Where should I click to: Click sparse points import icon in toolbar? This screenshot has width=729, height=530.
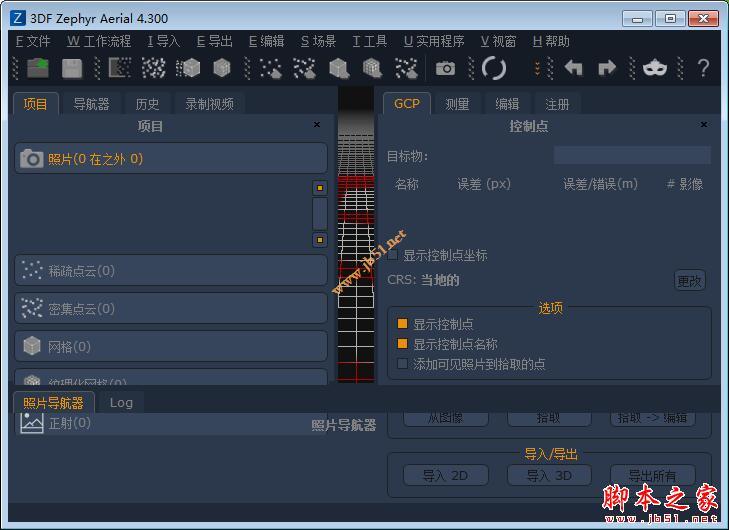click(x=271, y=68)
